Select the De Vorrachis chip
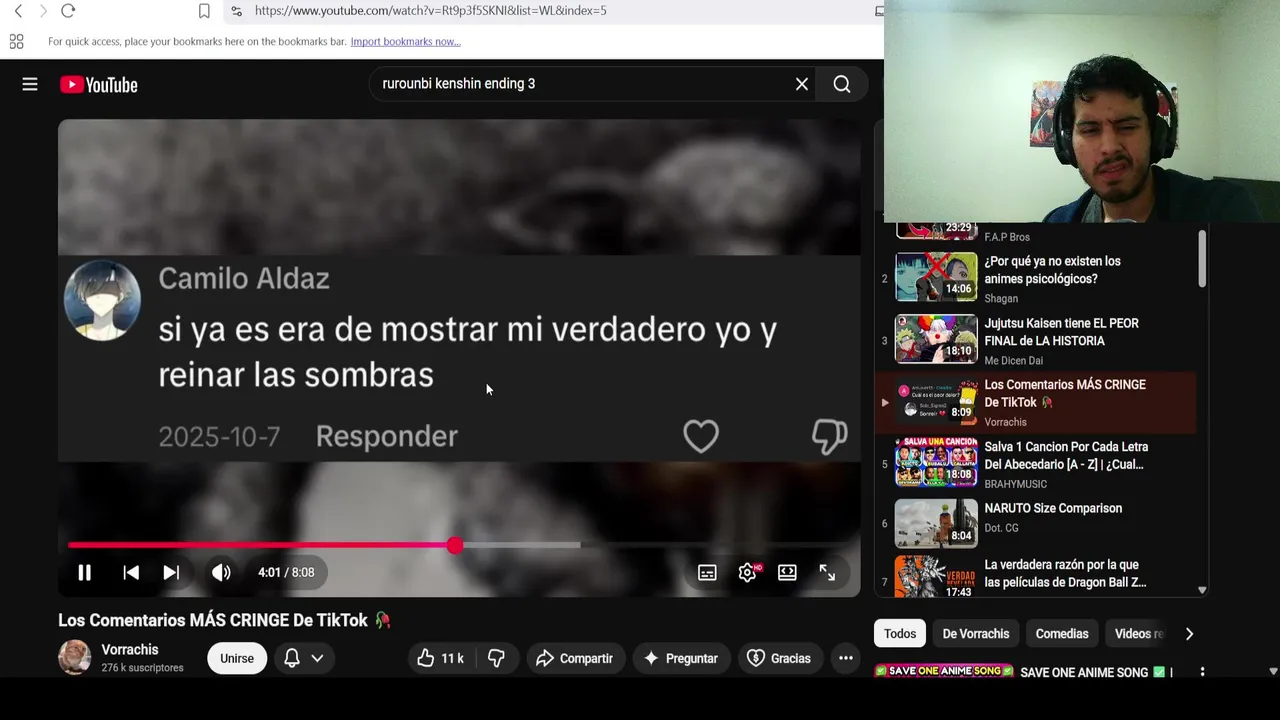Screen dimensions: 1280x720 click(x=976, y=634)
